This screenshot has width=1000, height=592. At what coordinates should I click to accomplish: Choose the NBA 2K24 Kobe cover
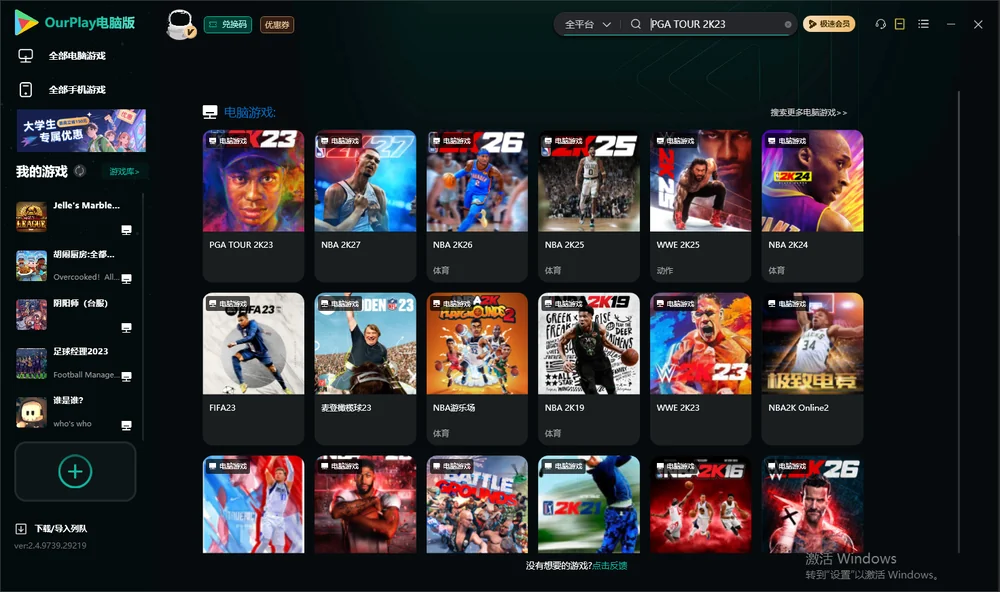coord(812,181)
